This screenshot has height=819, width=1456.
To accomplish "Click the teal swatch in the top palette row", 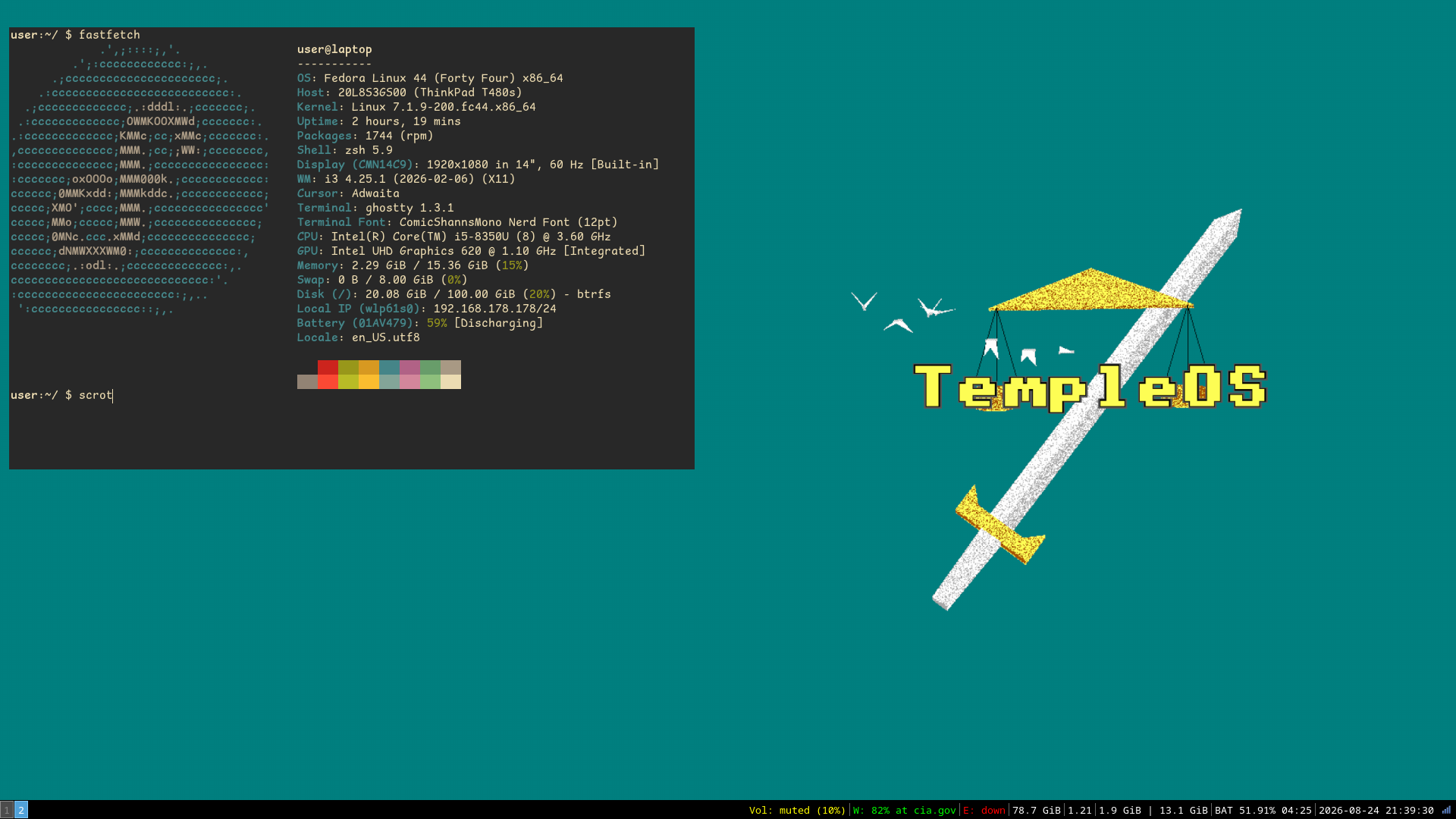I will (389, 368).
